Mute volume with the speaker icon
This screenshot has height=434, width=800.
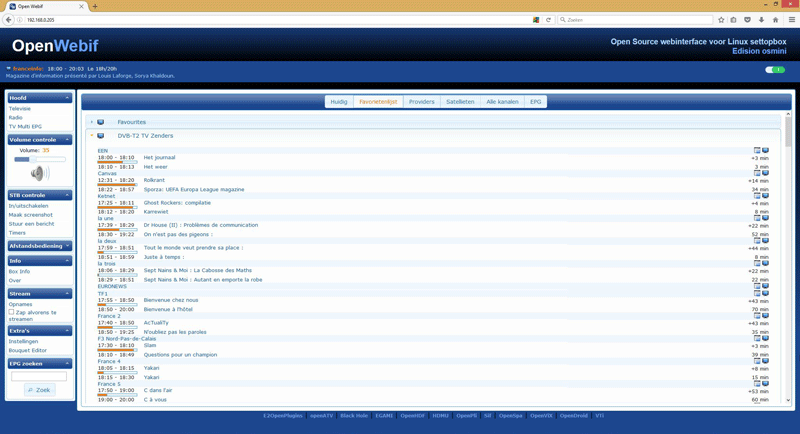coord(40,173)
